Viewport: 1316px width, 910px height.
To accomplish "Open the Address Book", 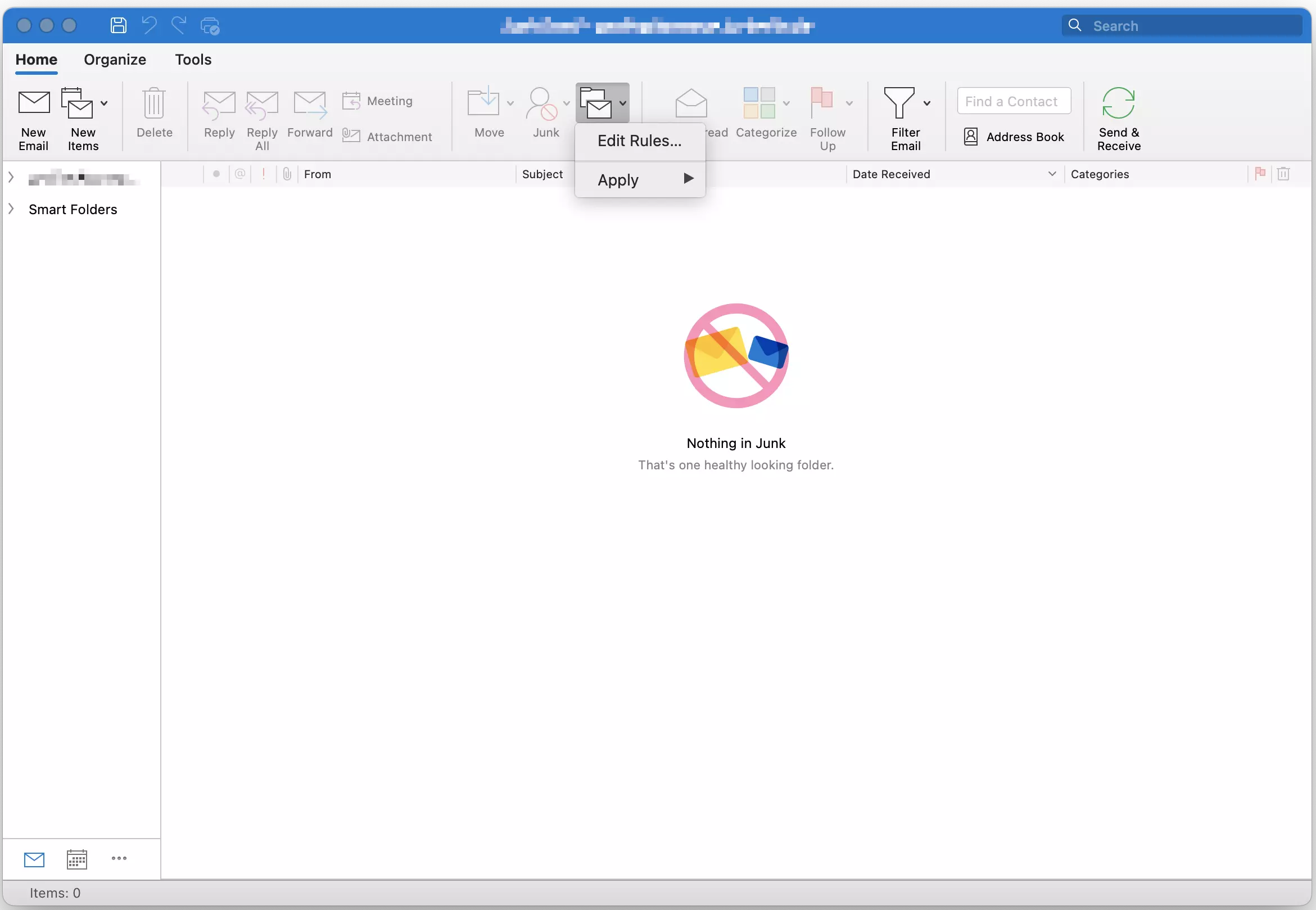I will (x=1014, y=137).
